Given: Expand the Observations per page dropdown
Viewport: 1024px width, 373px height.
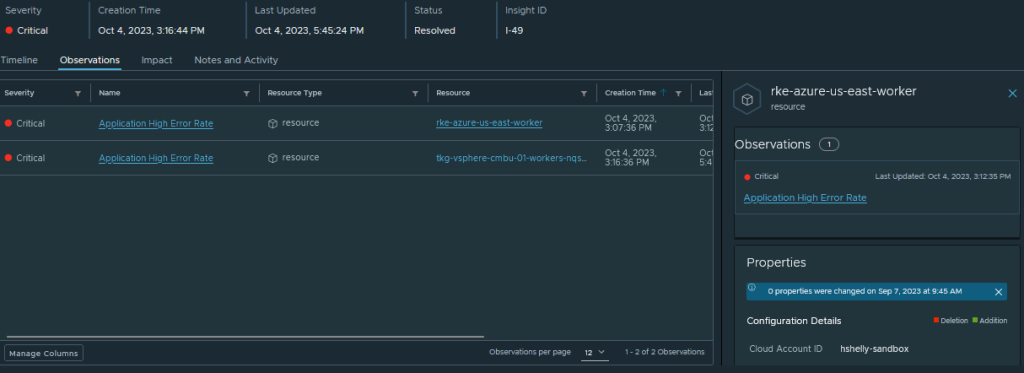Looking at the screenshot, I should pyautogui.click(x=595, y=352).
